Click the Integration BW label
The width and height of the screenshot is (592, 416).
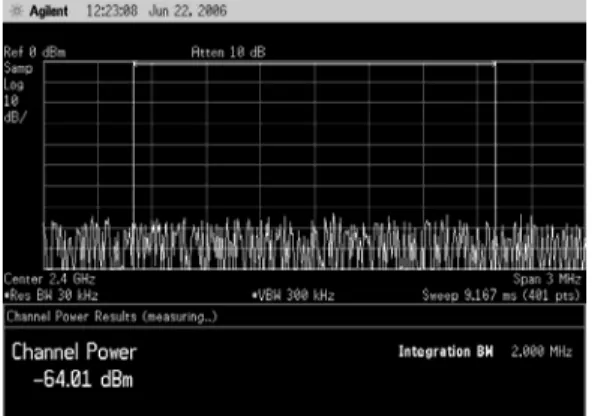pyautogui.click(x=446, y=351)
